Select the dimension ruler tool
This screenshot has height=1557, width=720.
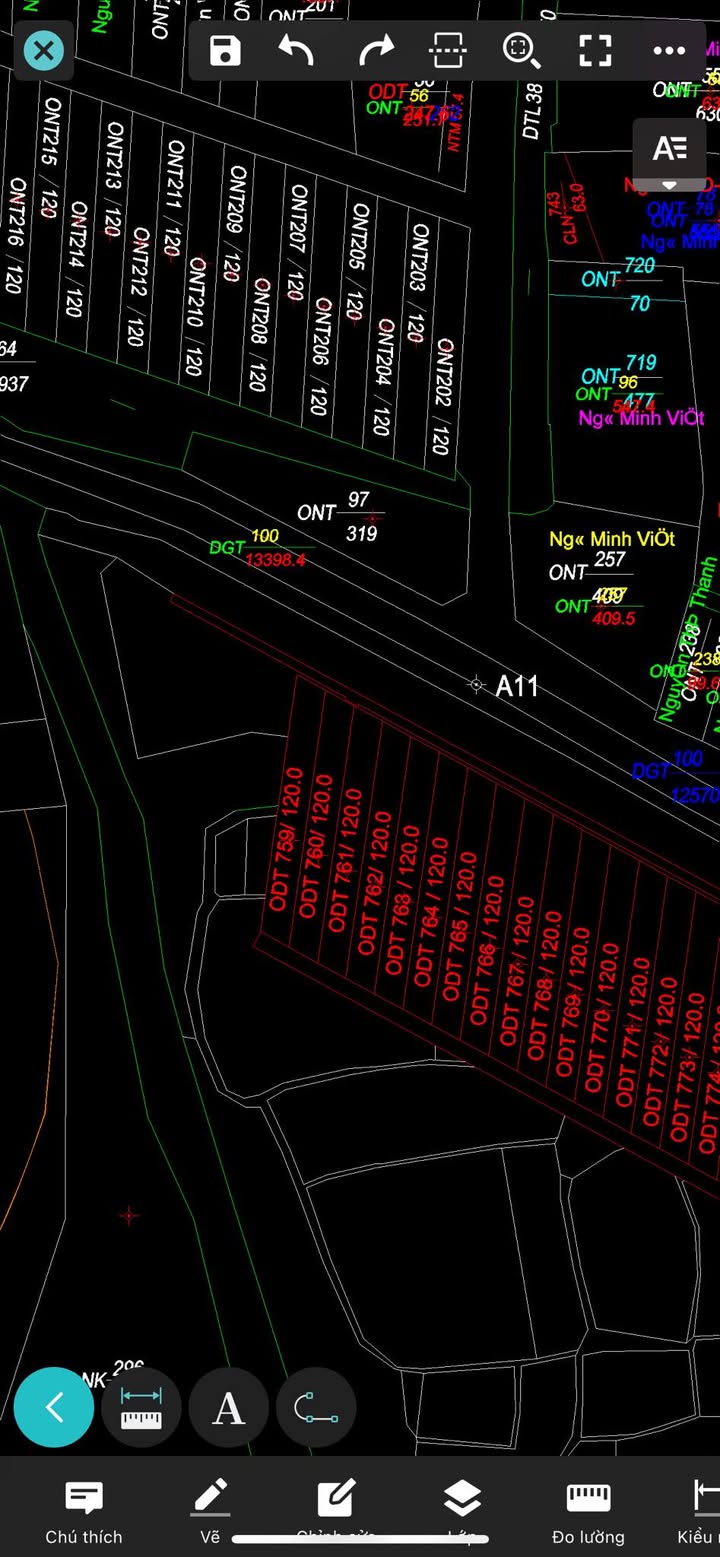[141, 1407]
